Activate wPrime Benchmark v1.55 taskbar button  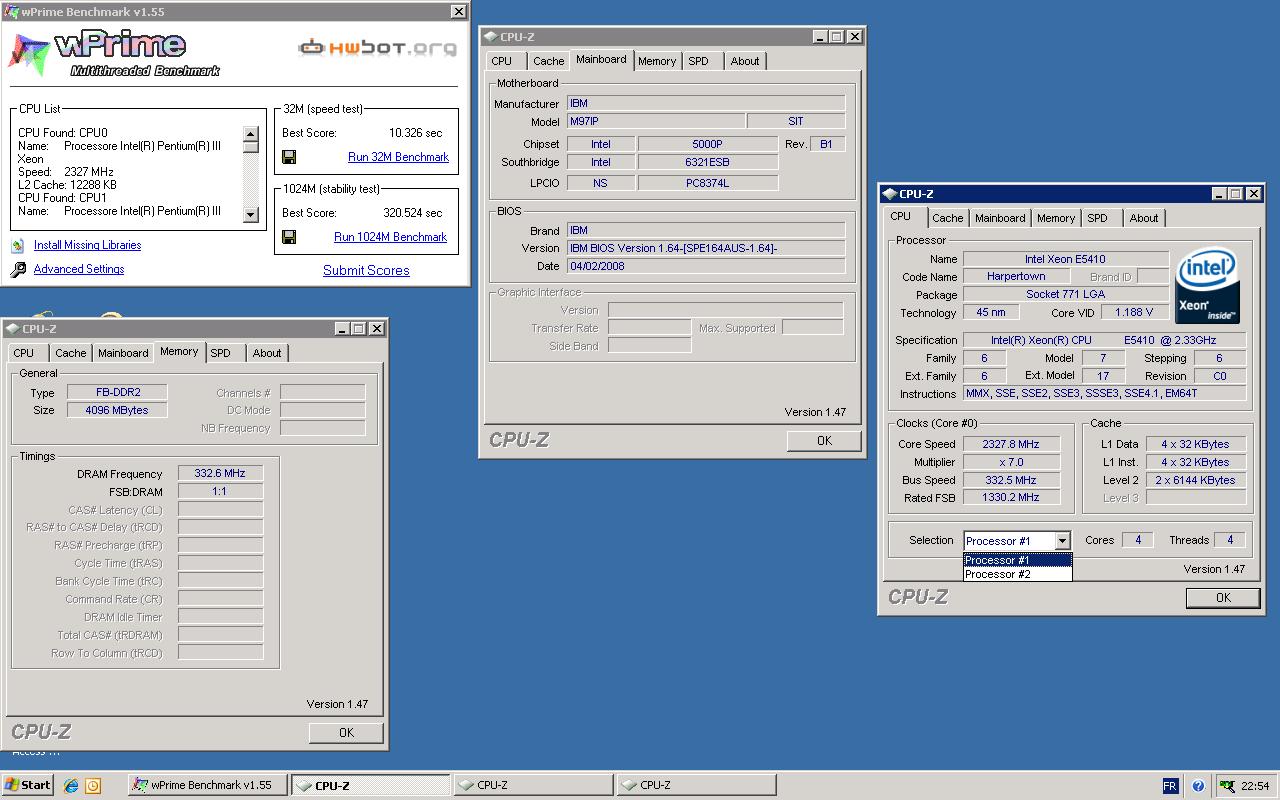click(x=208, y=785)
